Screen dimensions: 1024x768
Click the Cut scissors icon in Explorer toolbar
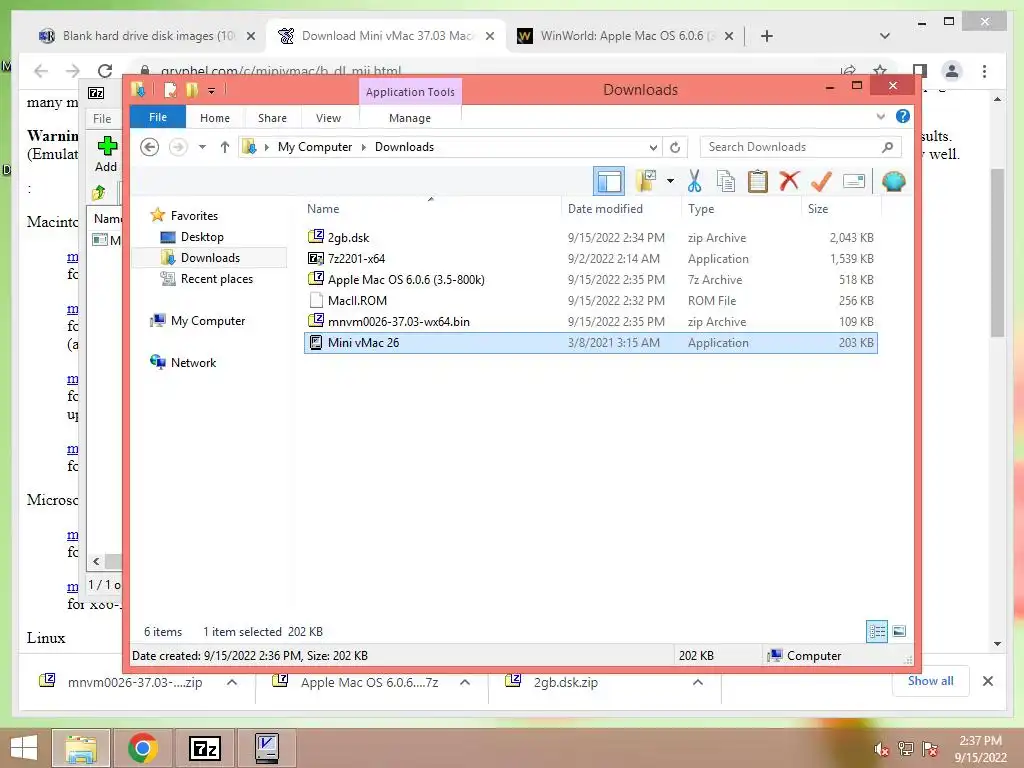[x=694, y=181]
